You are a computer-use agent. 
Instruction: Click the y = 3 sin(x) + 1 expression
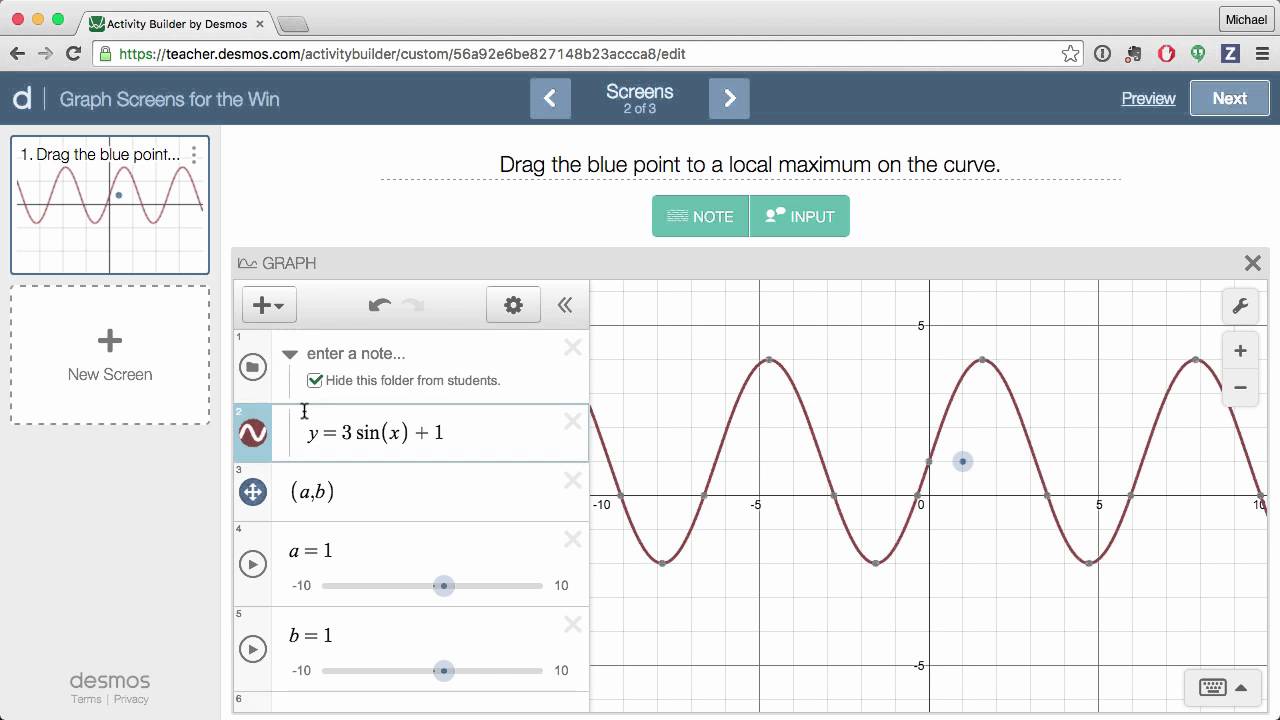[x=375, y=433]
